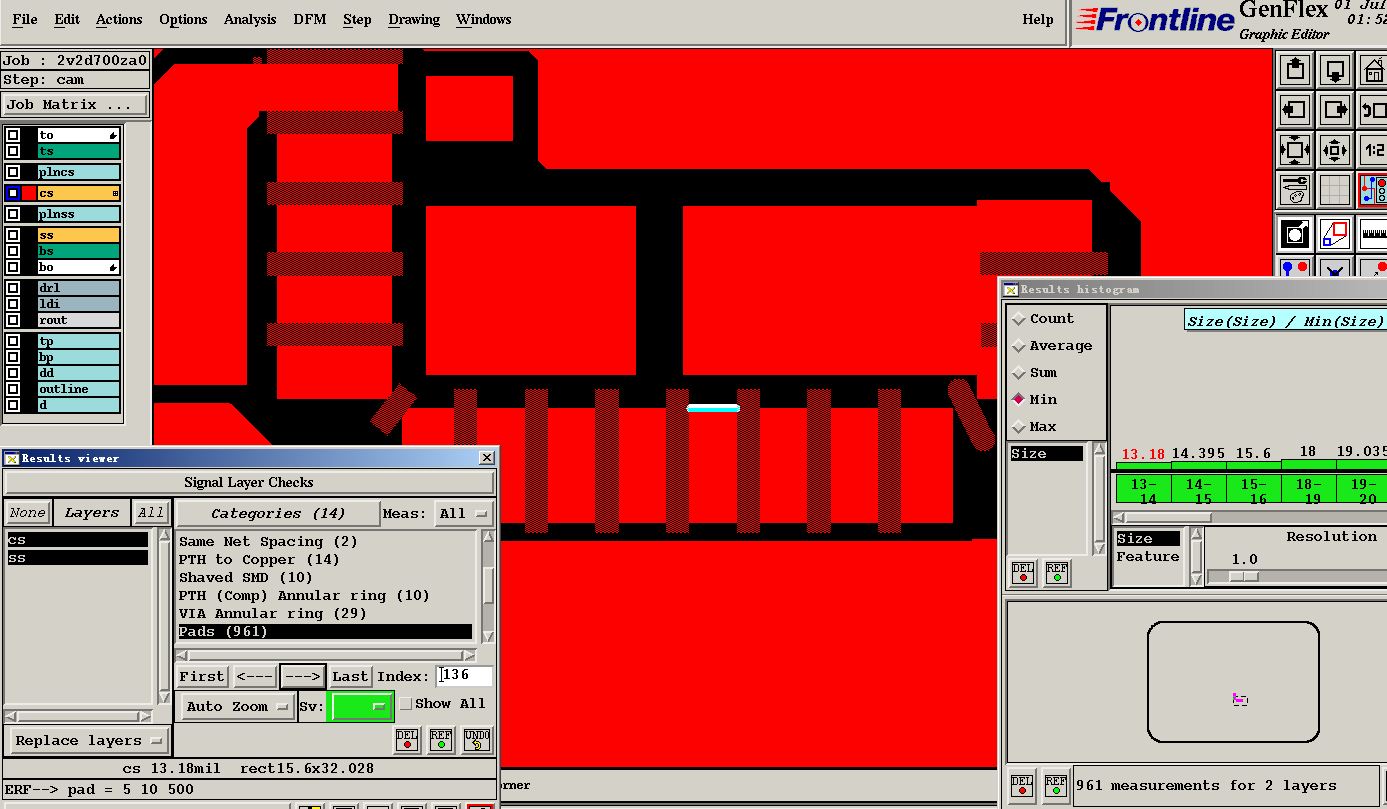Click the First result button
The width and height of the screenshot is (1387, 809).
(202, 677)
